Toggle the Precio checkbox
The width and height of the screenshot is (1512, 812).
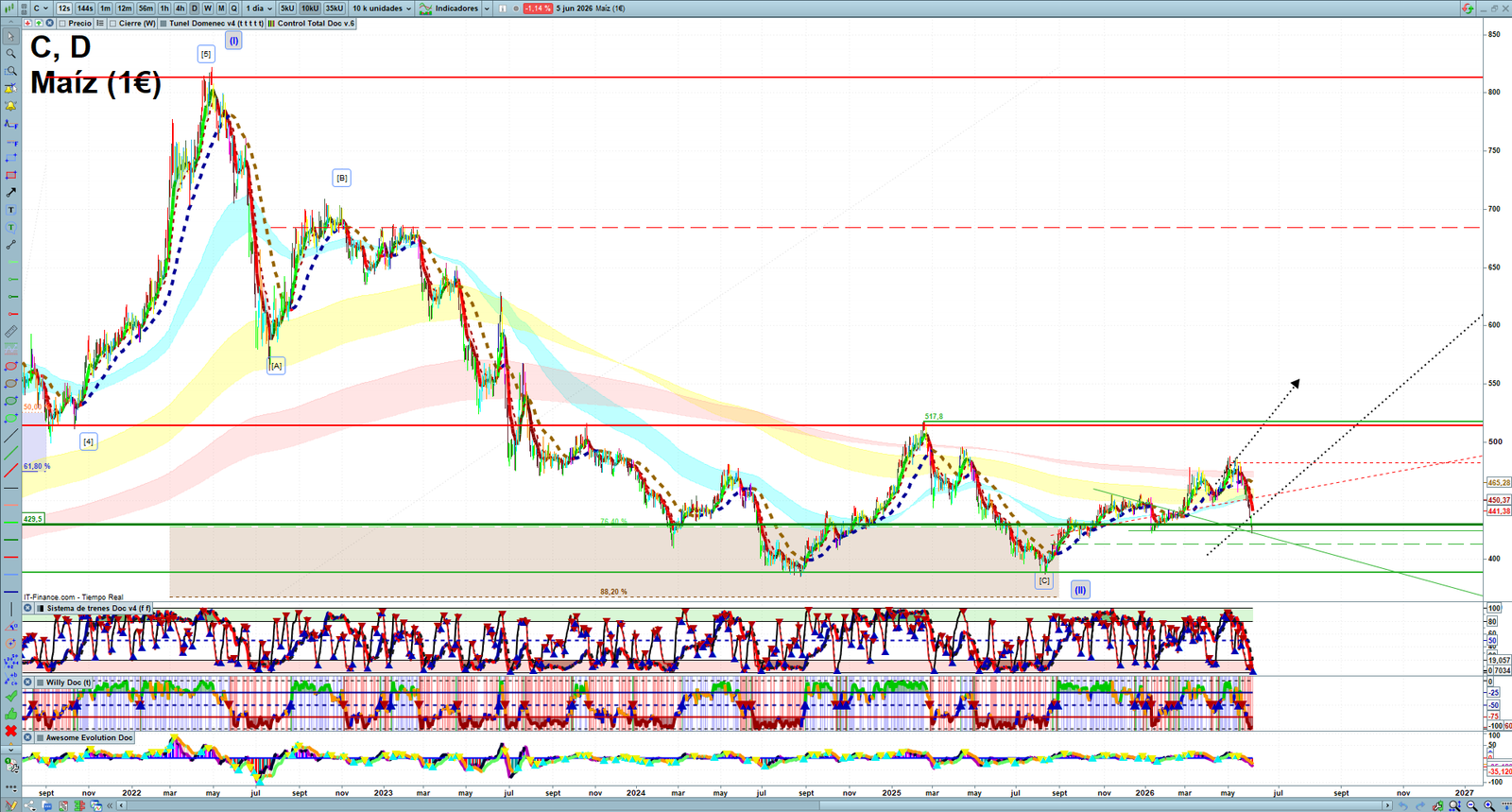coord(62,23)
